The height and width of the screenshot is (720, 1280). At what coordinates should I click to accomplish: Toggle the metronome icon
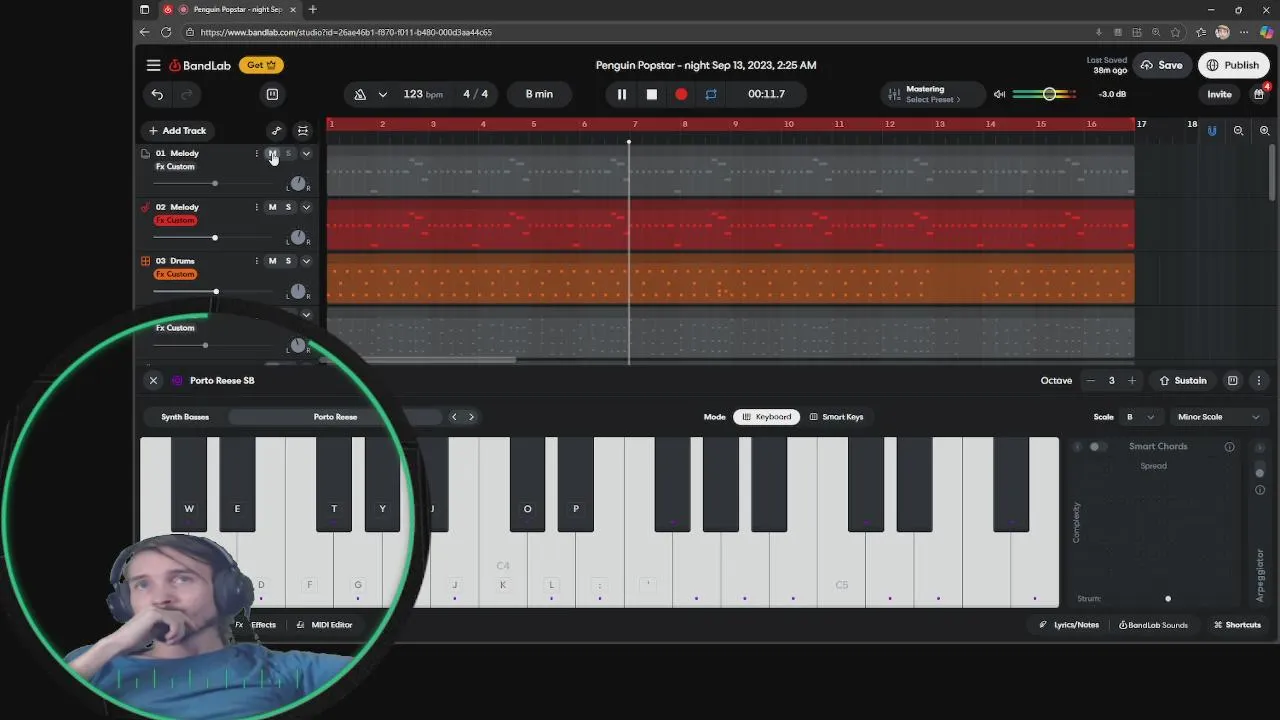(360, 94)
